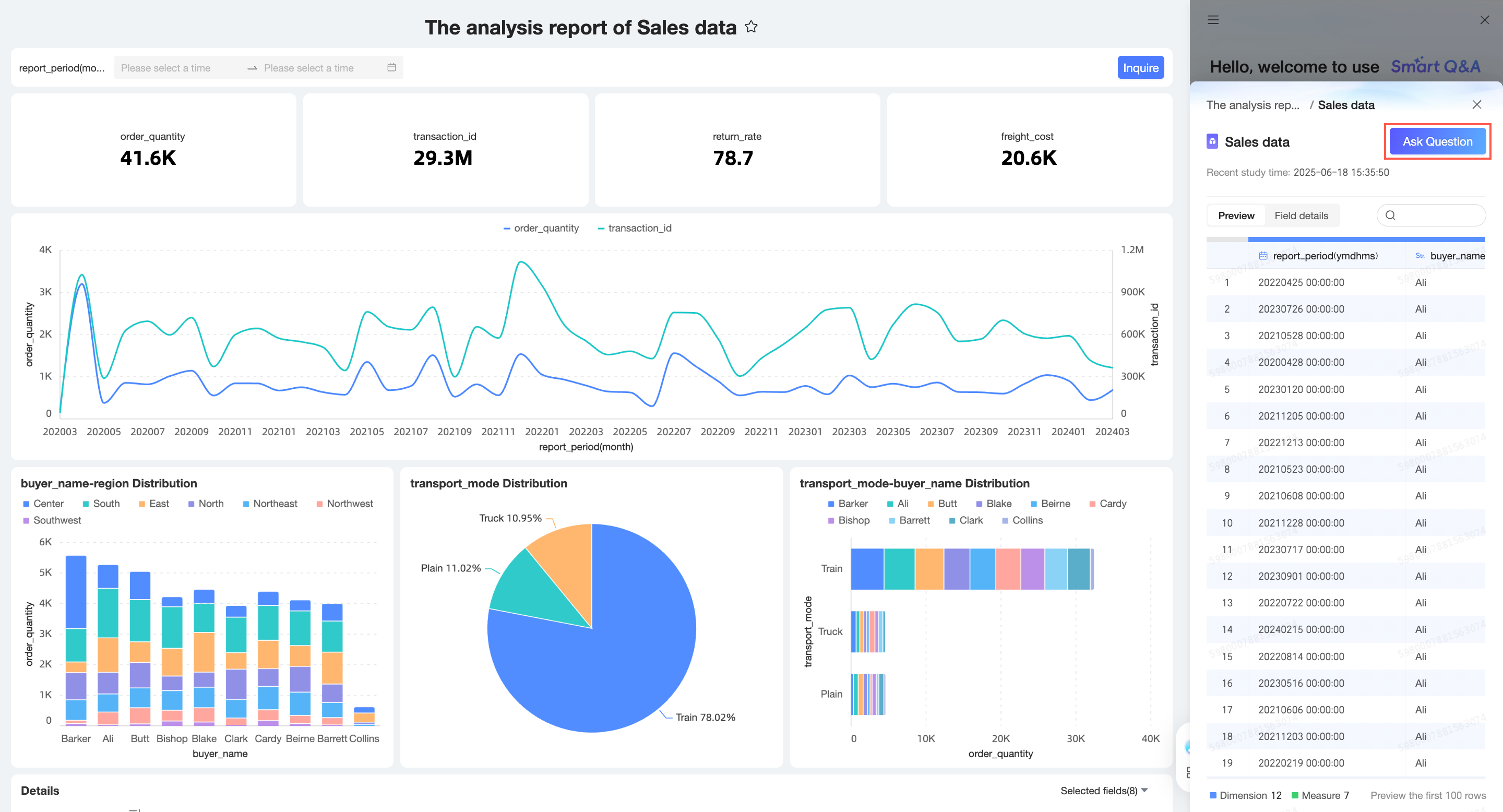Click the Inquire button
This screenshot has height=812, width=1503.
(1140, 68)
